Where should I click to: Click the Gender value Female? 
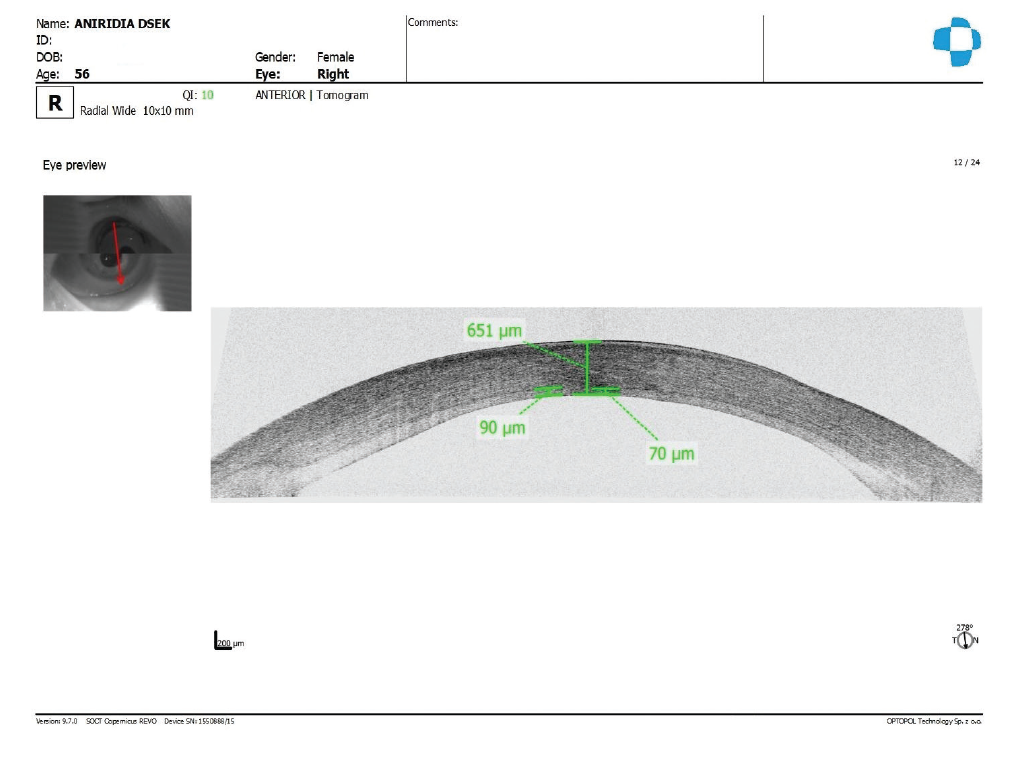(335, 57)
